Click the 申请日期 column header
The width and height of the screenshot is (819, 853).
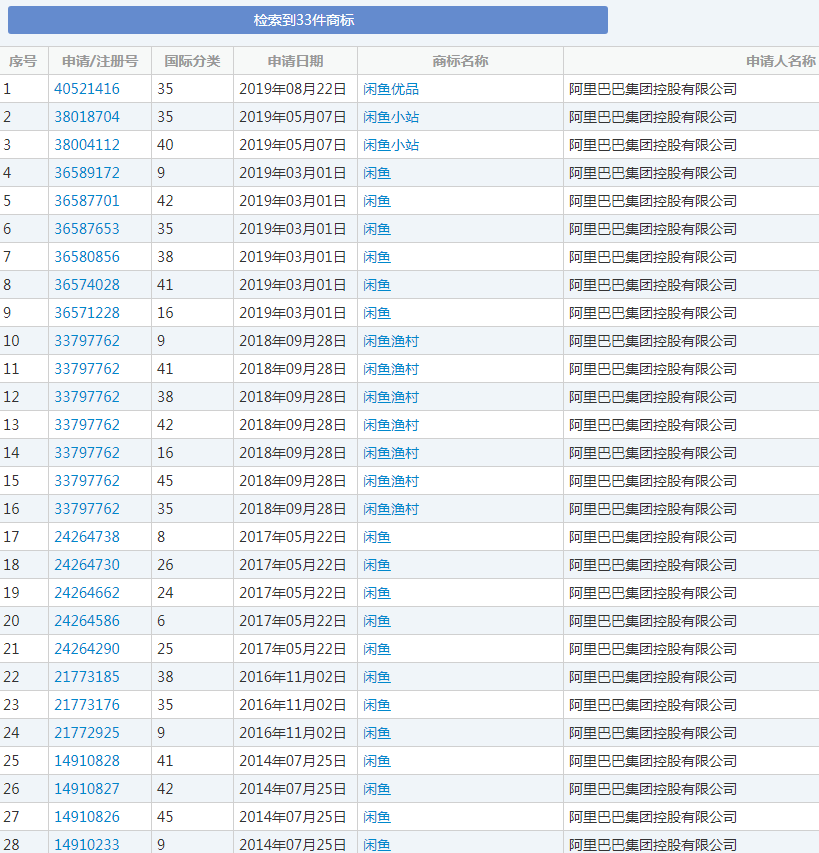[x=295, y=61]
